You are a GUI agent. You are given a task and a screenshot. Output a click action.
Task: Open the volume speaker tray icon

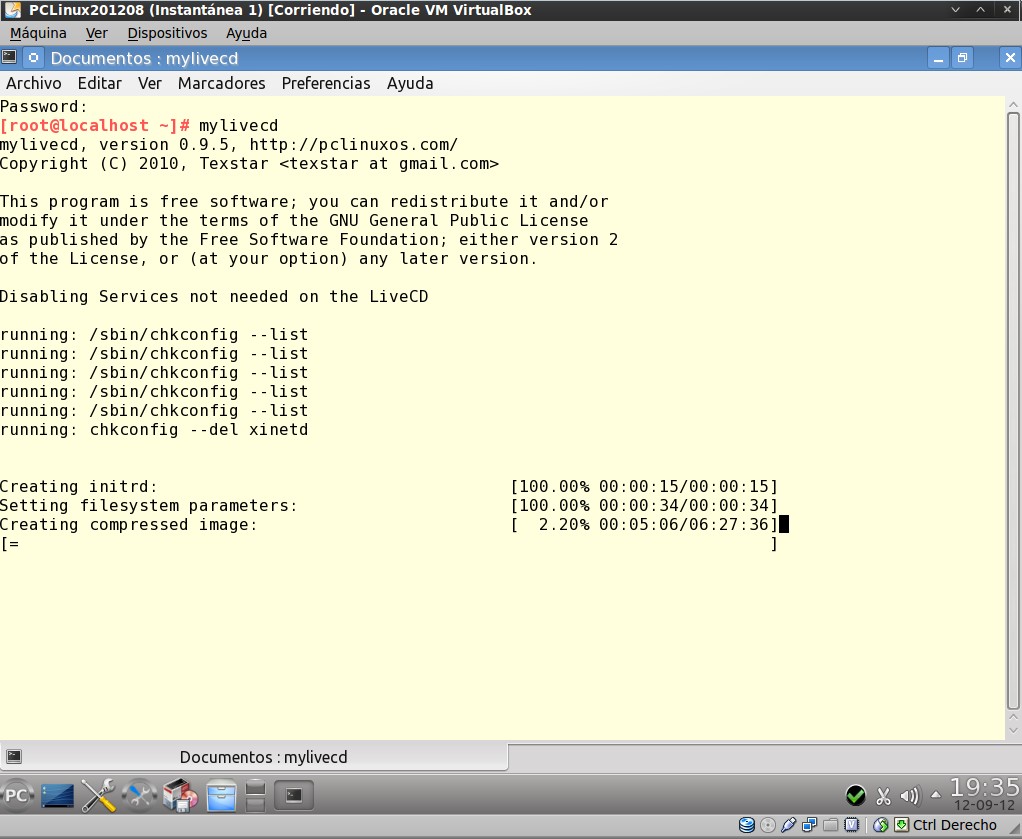tap(909, 797)
